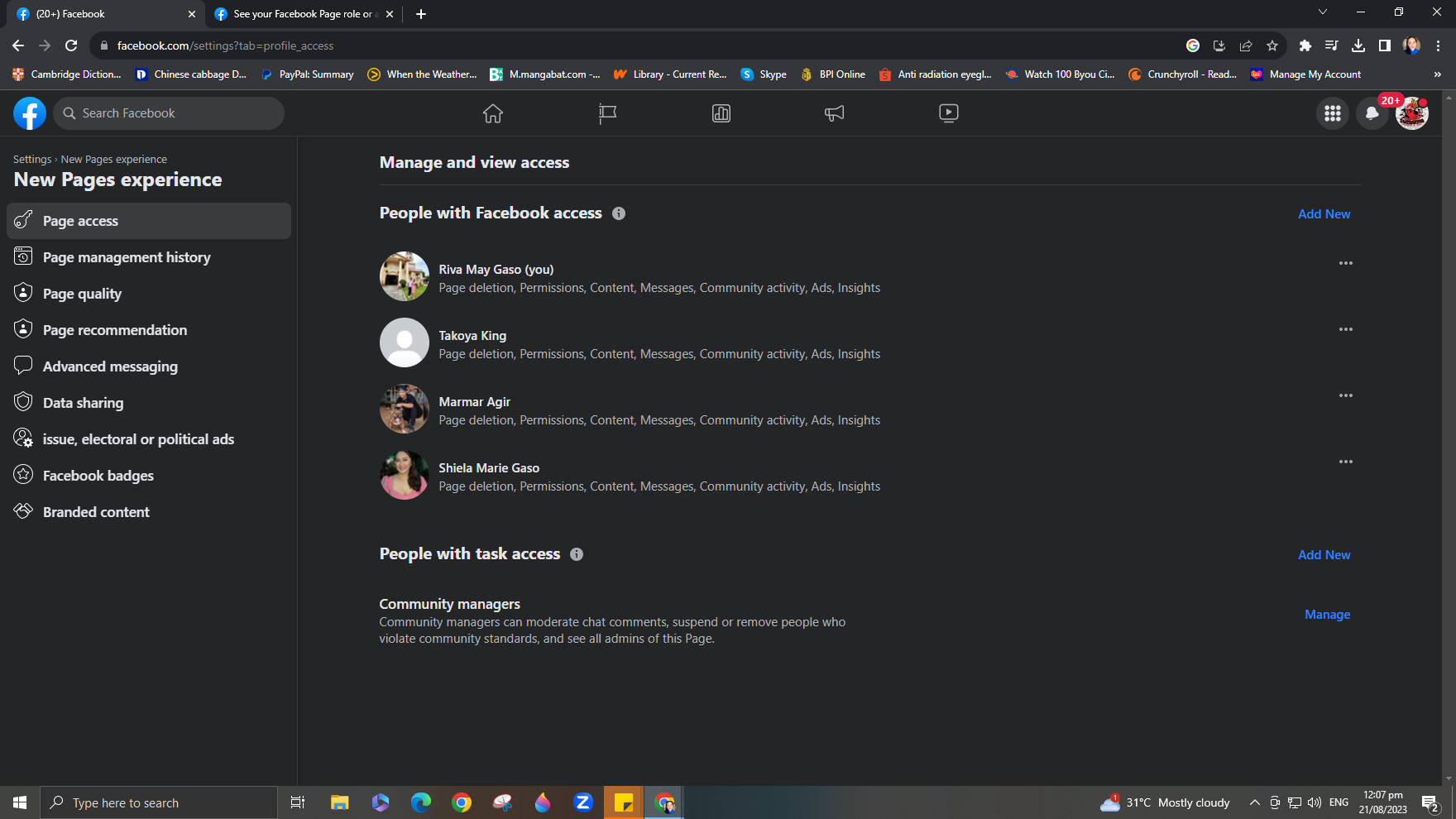Open PayPal: Summary bookmark

point(307,74)
